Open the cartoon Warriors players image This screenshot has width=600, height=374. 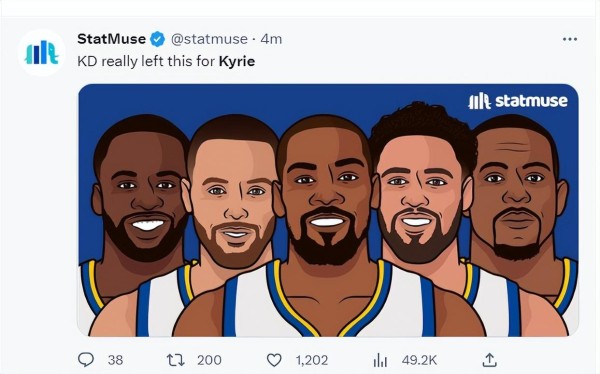[x=328, y=210]
